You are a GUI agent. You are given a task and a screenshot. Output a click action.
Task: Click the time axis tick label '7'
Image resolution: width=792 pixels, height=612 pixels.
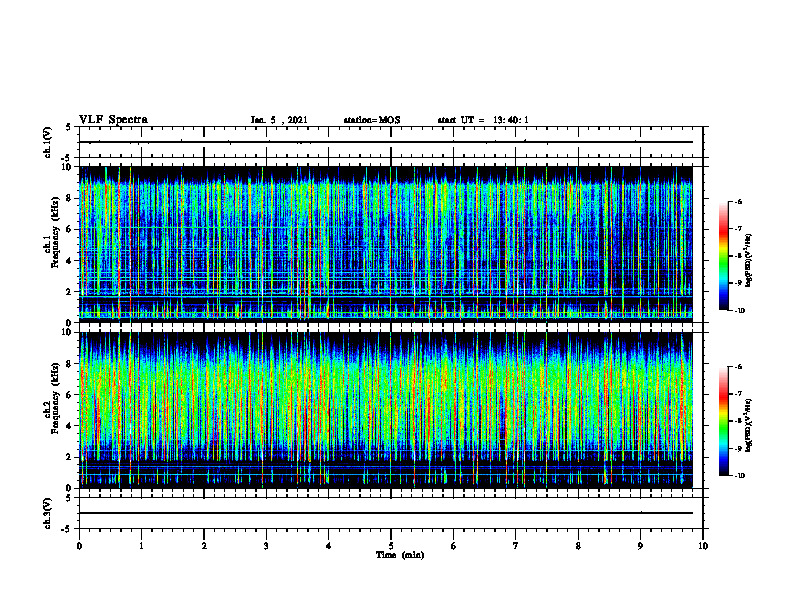click(516, 546)
